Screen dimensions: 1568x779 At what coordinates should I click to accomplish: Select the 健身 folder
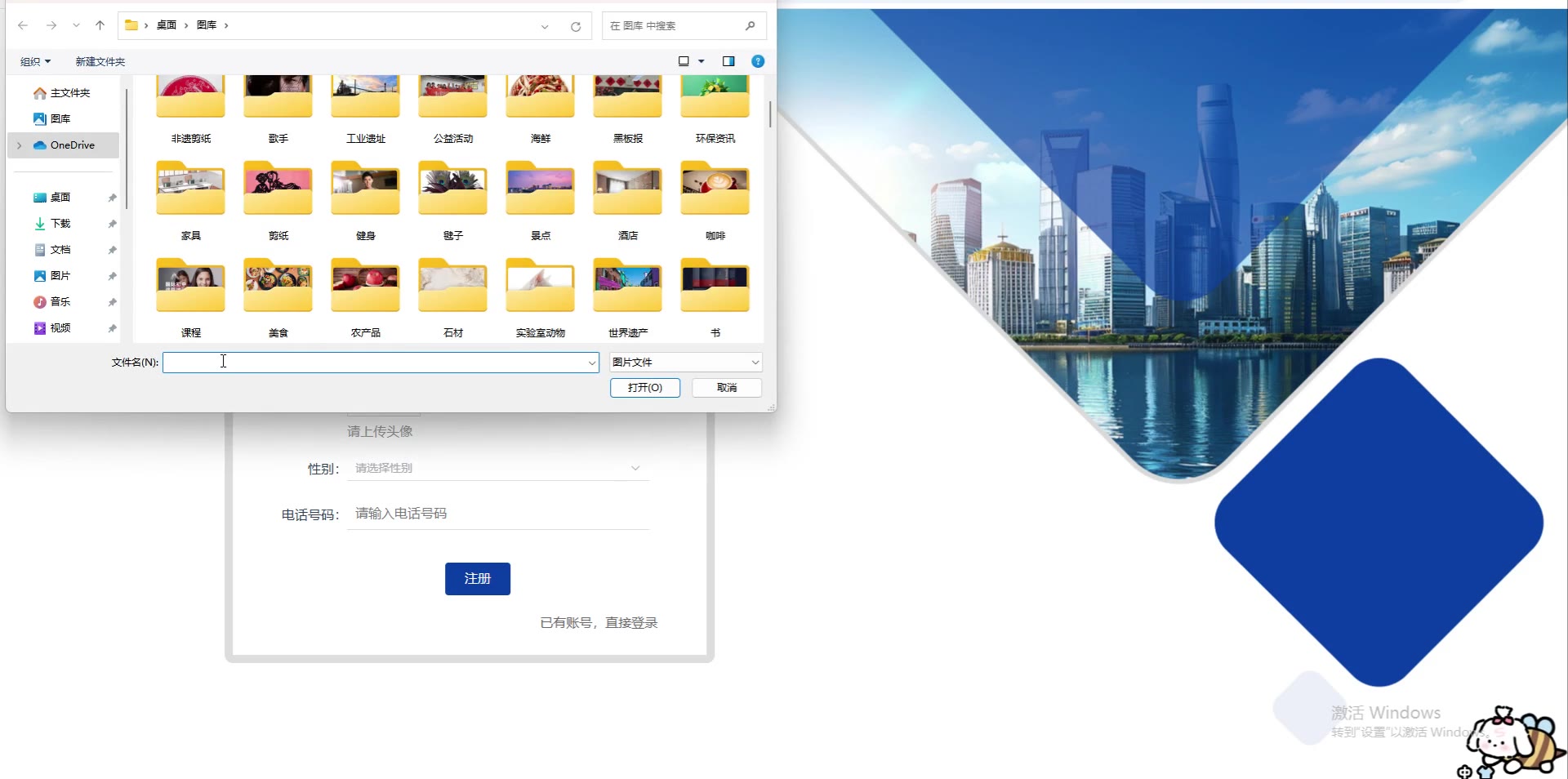[x=365, y=200]
